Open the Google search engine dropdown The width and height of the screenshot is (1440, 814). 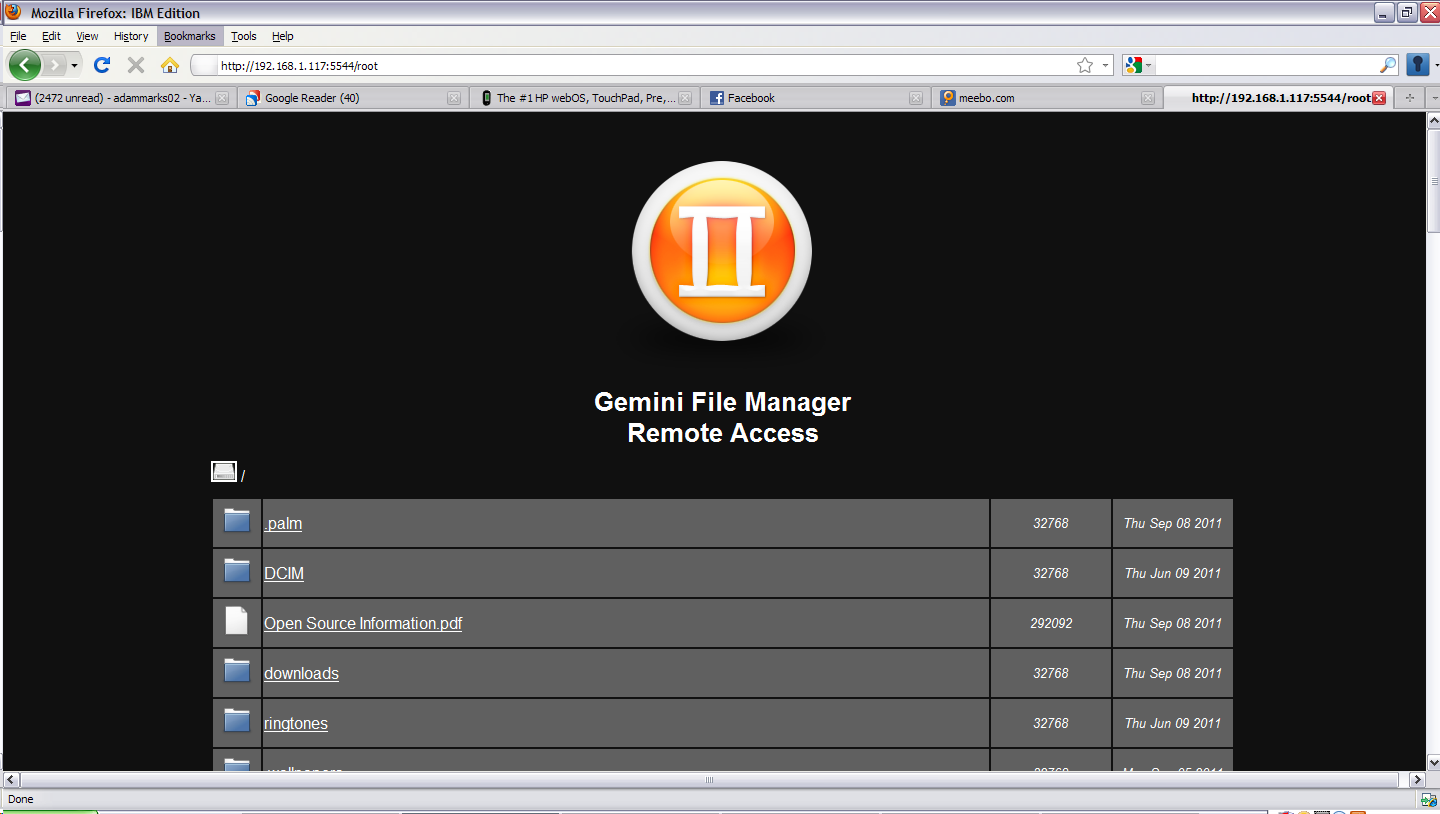coord(1138,65)
